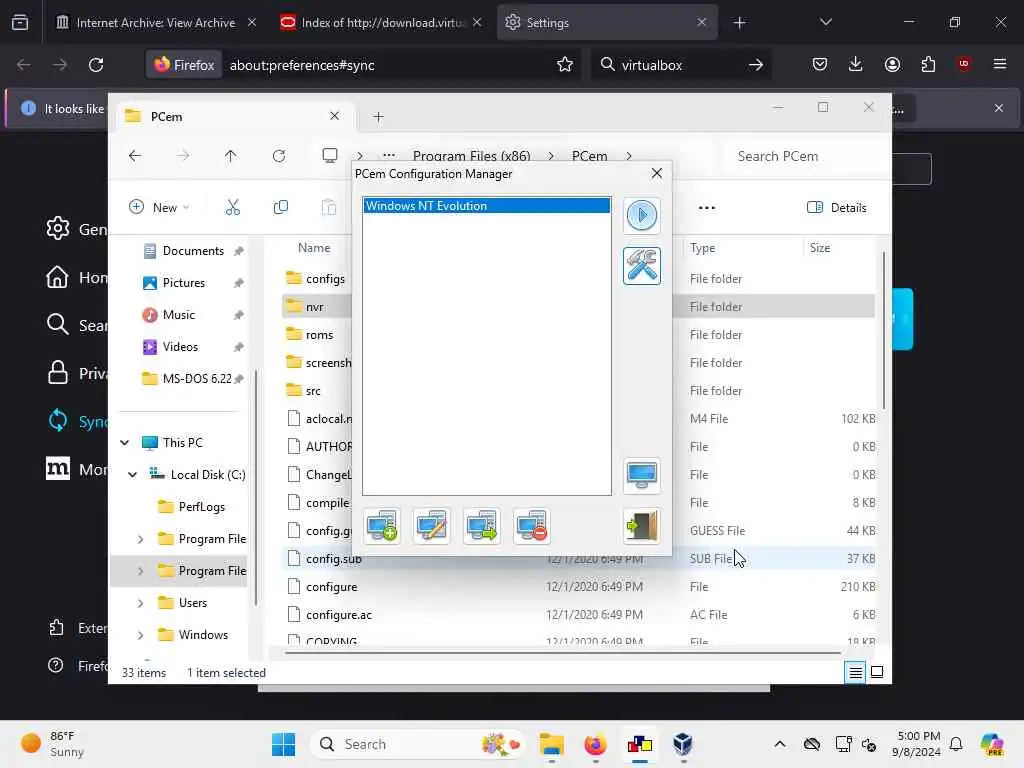List all Firefox tabs dropdown
The height and width of the screenshot is (768, 1024).
[825, 22]
